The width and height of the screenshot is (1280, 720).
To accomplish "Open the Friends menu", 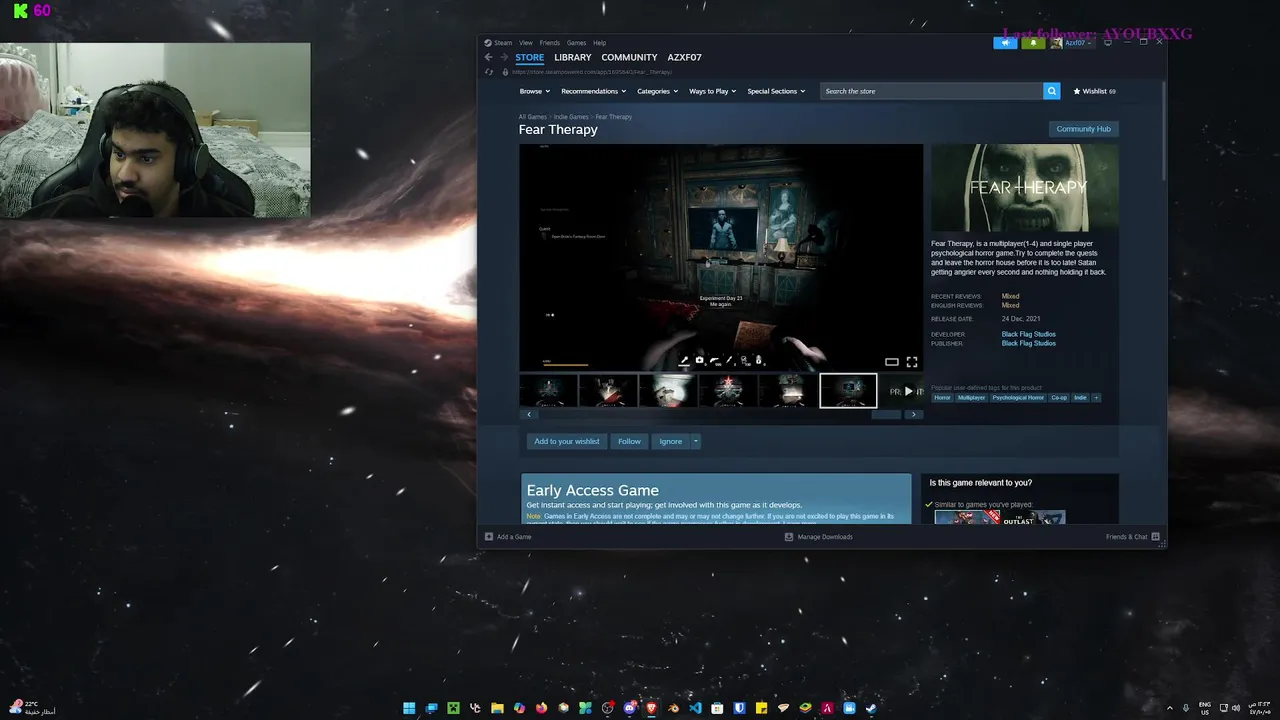I will coord(550,43).
